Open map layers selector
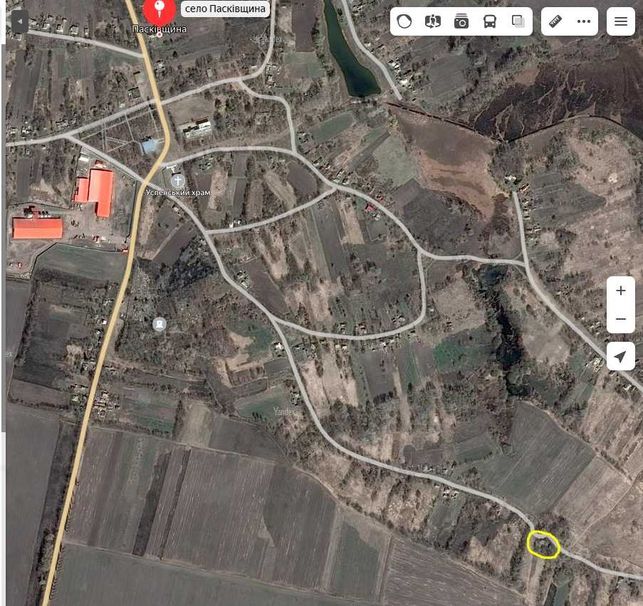The image size is (643, 606). [x=518, y=21]
